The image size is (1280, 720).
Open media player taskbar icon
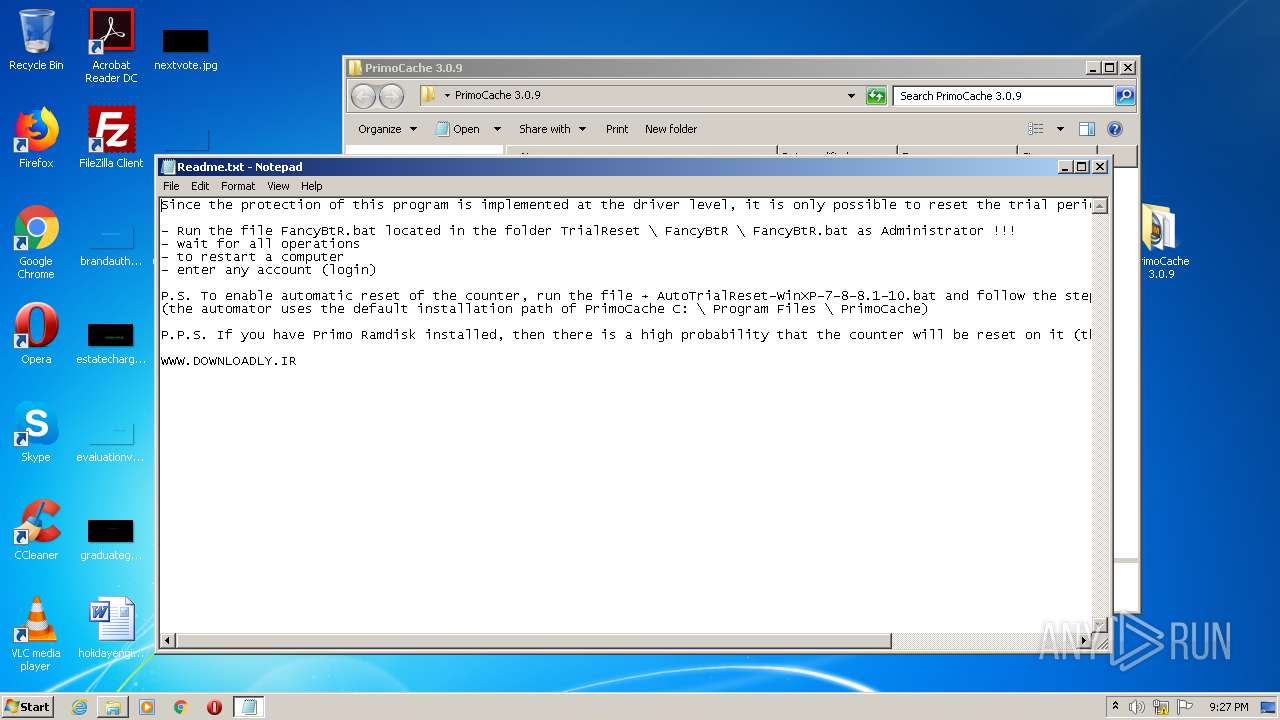(147, 707)
